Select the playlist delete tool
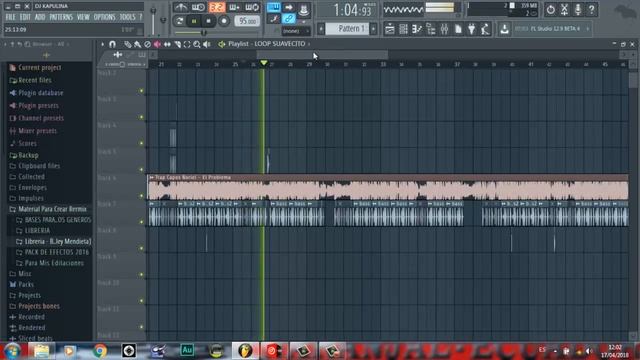Screen dimensions: 640x360 tap(147, 44)
